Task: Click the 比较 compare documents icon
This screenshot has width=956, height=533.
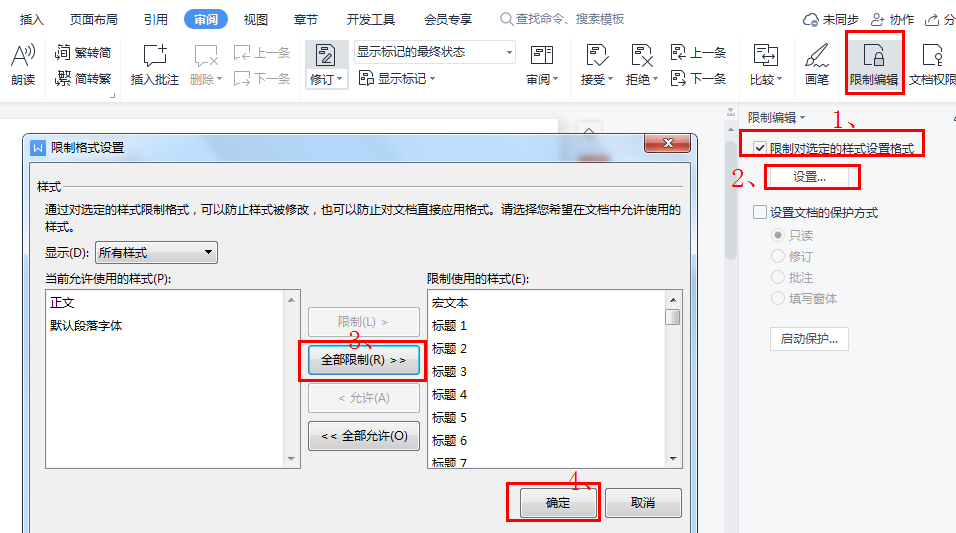Action: (765, 56)
